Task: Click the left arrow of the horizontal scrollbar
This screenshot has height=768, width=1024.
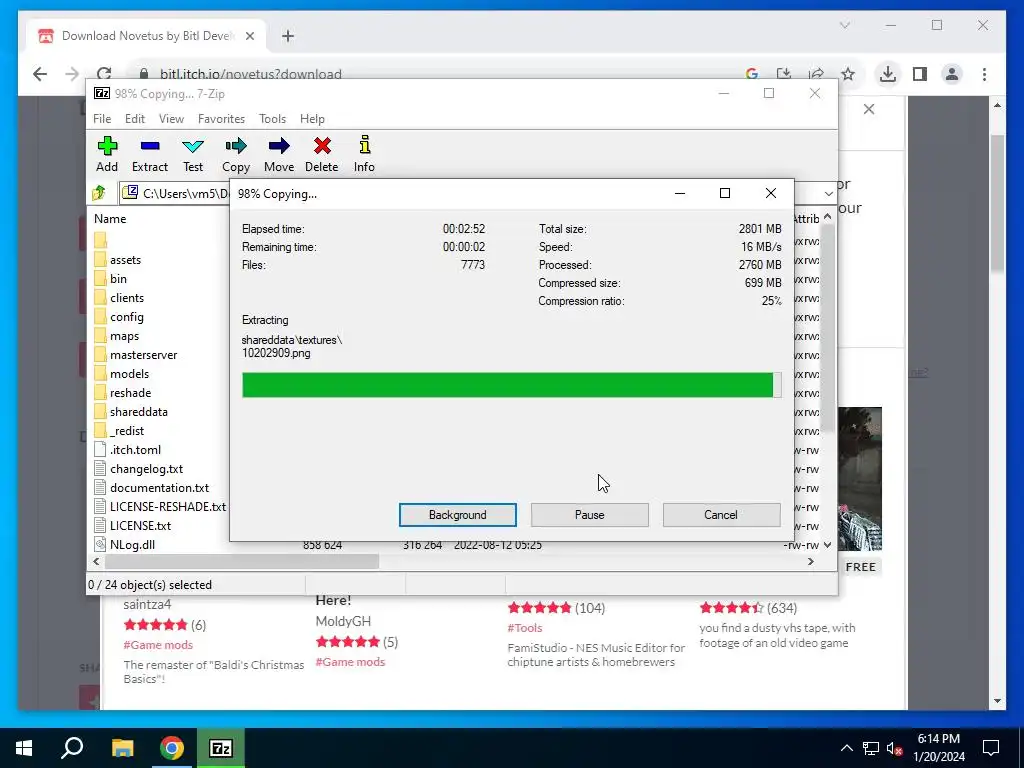Action: pos(97,562)
